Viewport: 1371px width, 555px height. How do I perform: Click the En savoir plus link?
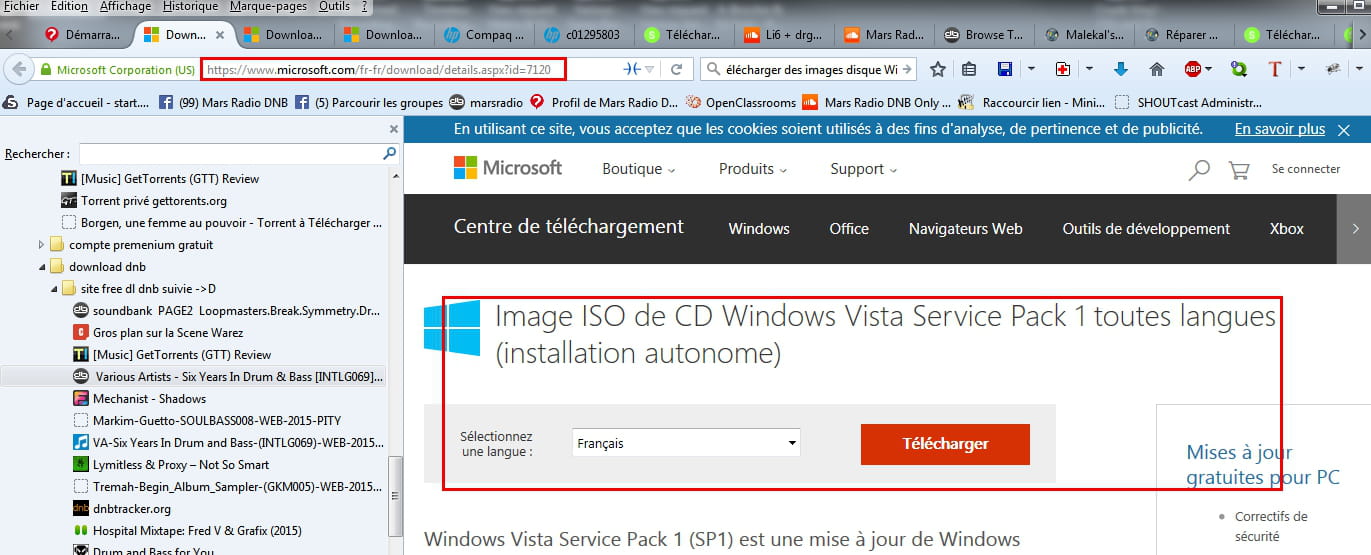click(x=1279, y=130)
